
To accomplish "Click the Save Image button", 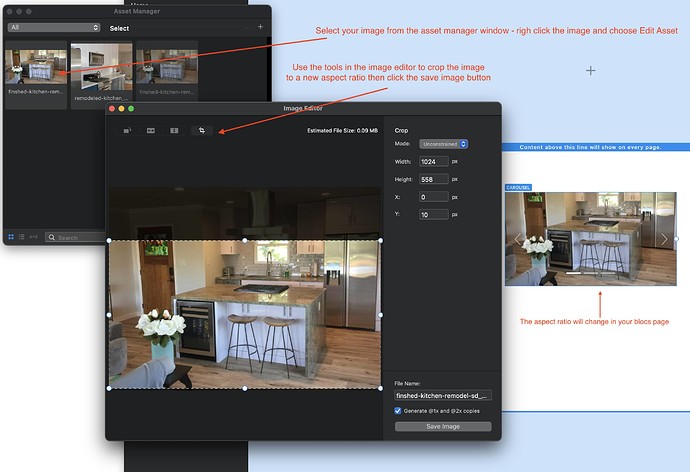I will coord(443,426).
